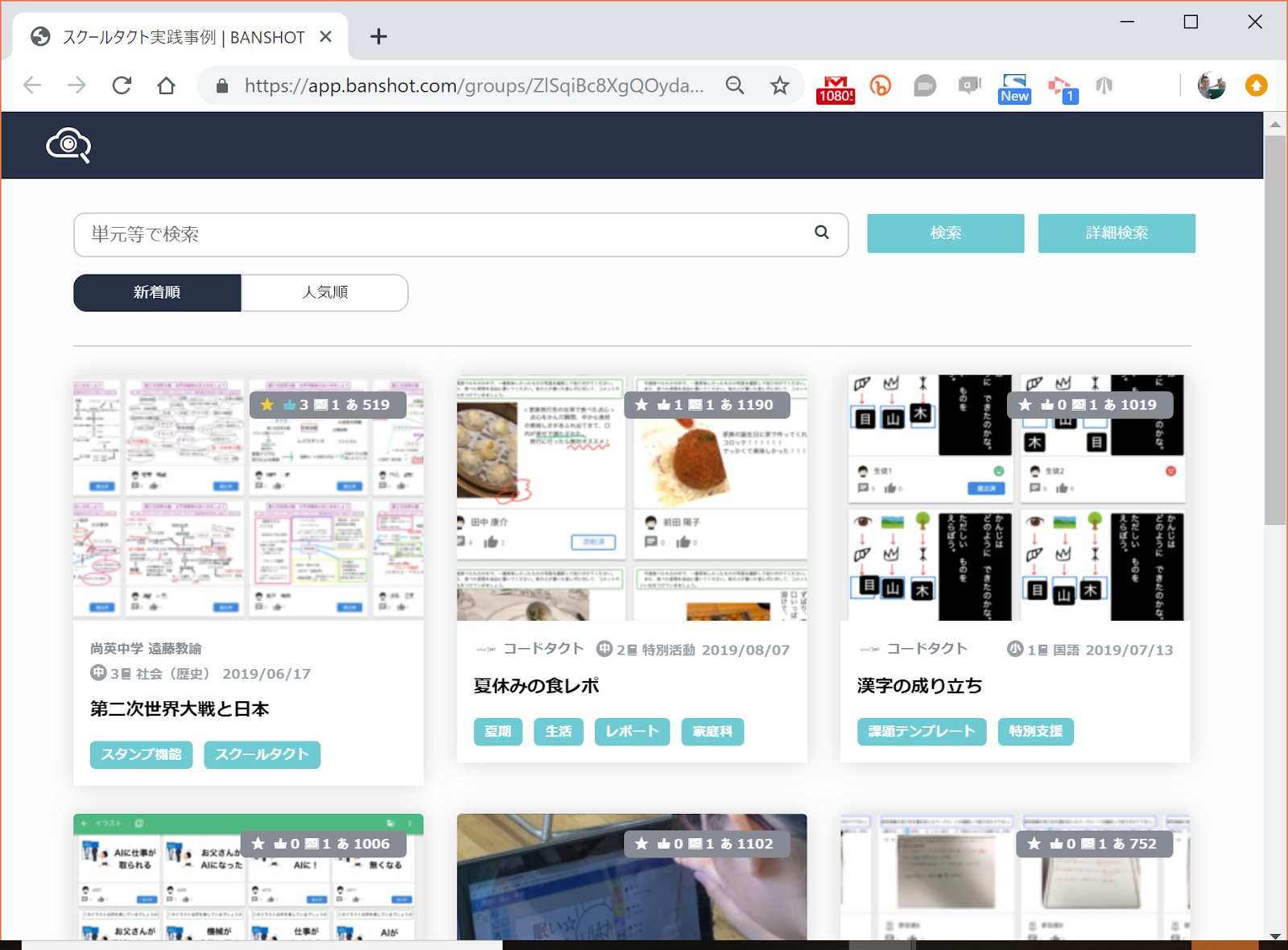1288x950 pixels.
Task: Click the 課題テンプレート tag
Action: point(922,732)
